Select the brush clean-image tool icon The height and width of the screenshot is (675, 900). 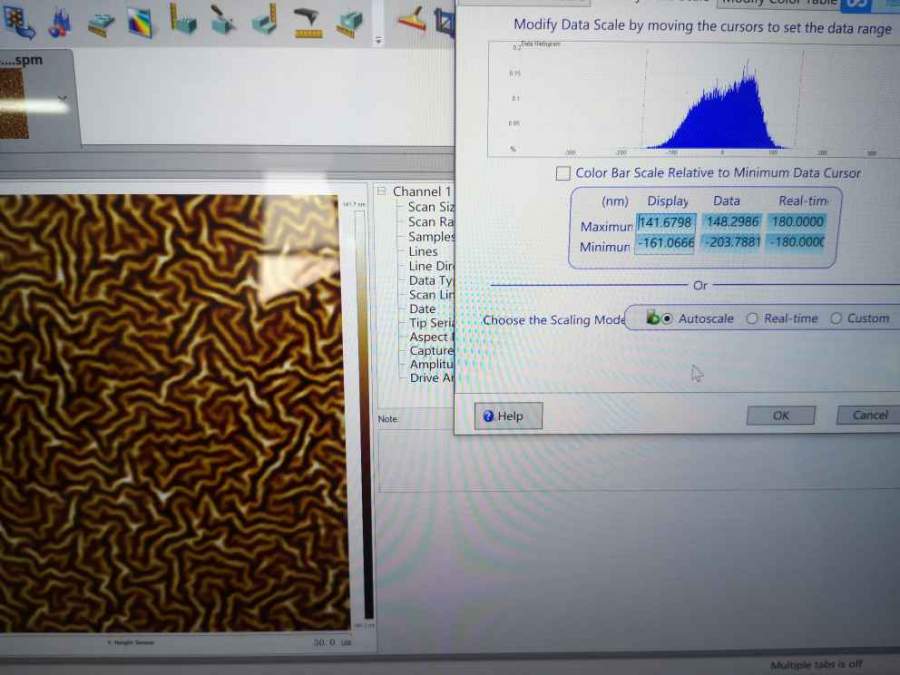coord(223,20)
